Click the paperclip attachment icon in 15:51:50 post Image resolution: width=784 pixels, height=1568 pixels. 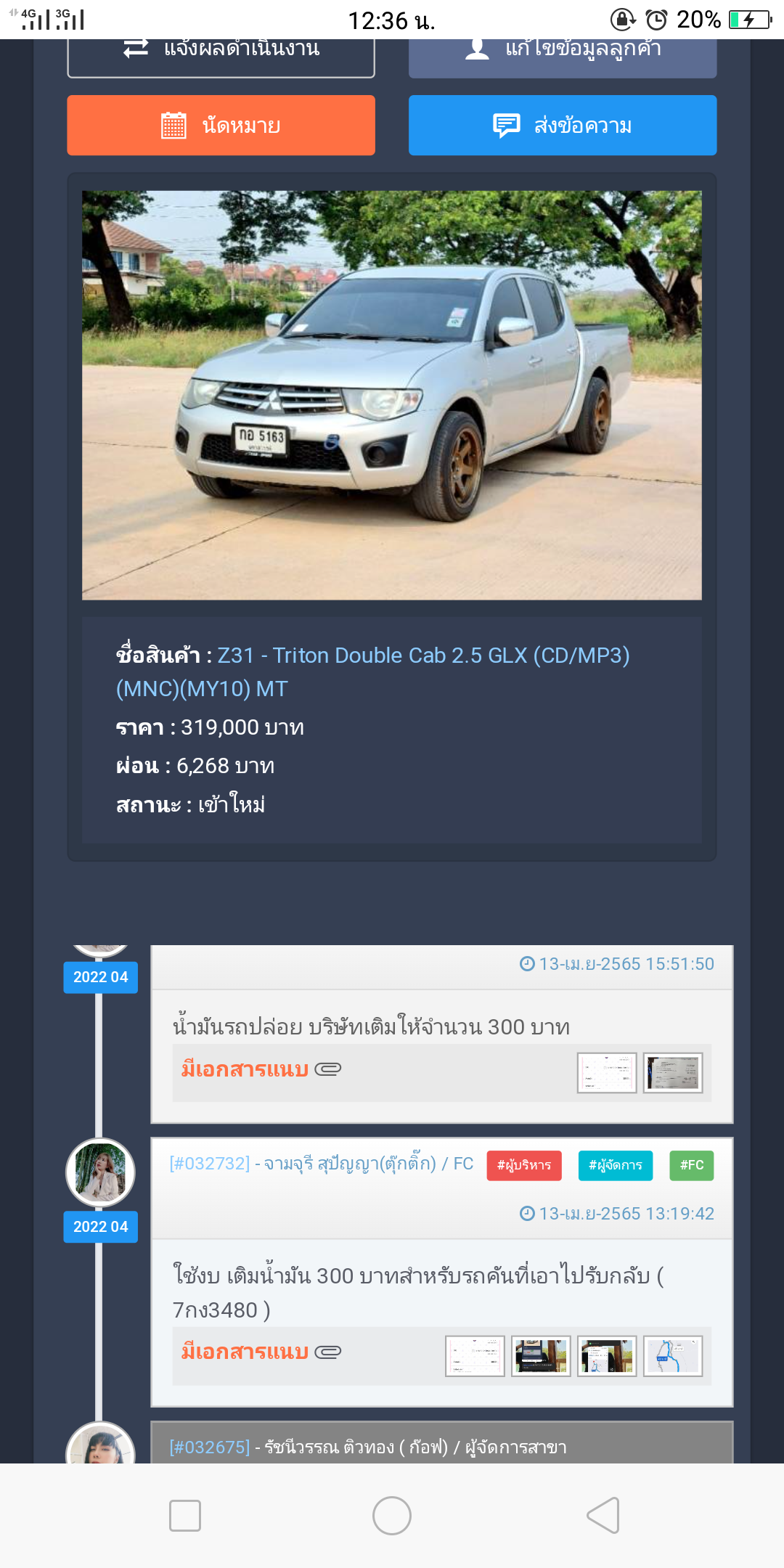click(328, 1069)
